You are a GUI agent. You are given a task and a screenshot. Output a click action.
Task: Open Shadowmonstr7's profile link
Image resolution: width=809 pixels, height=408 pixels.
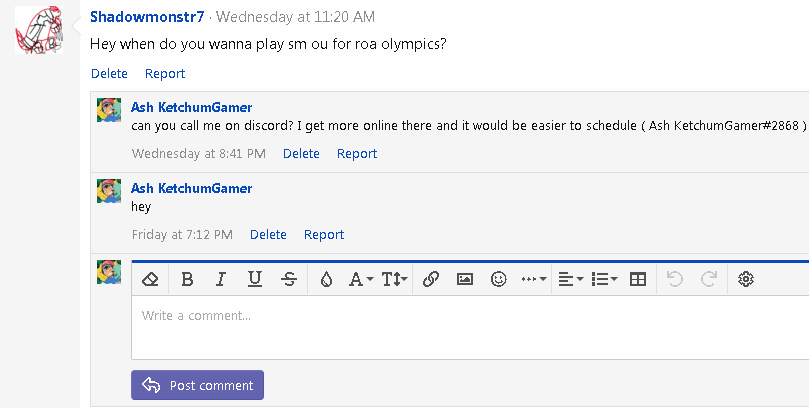147,17
